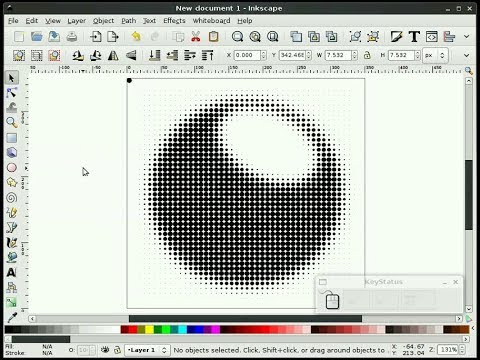This screenshot has width=480, height=360.
Task: Select the Dropper color picker tool
Action: click(12, 317)
